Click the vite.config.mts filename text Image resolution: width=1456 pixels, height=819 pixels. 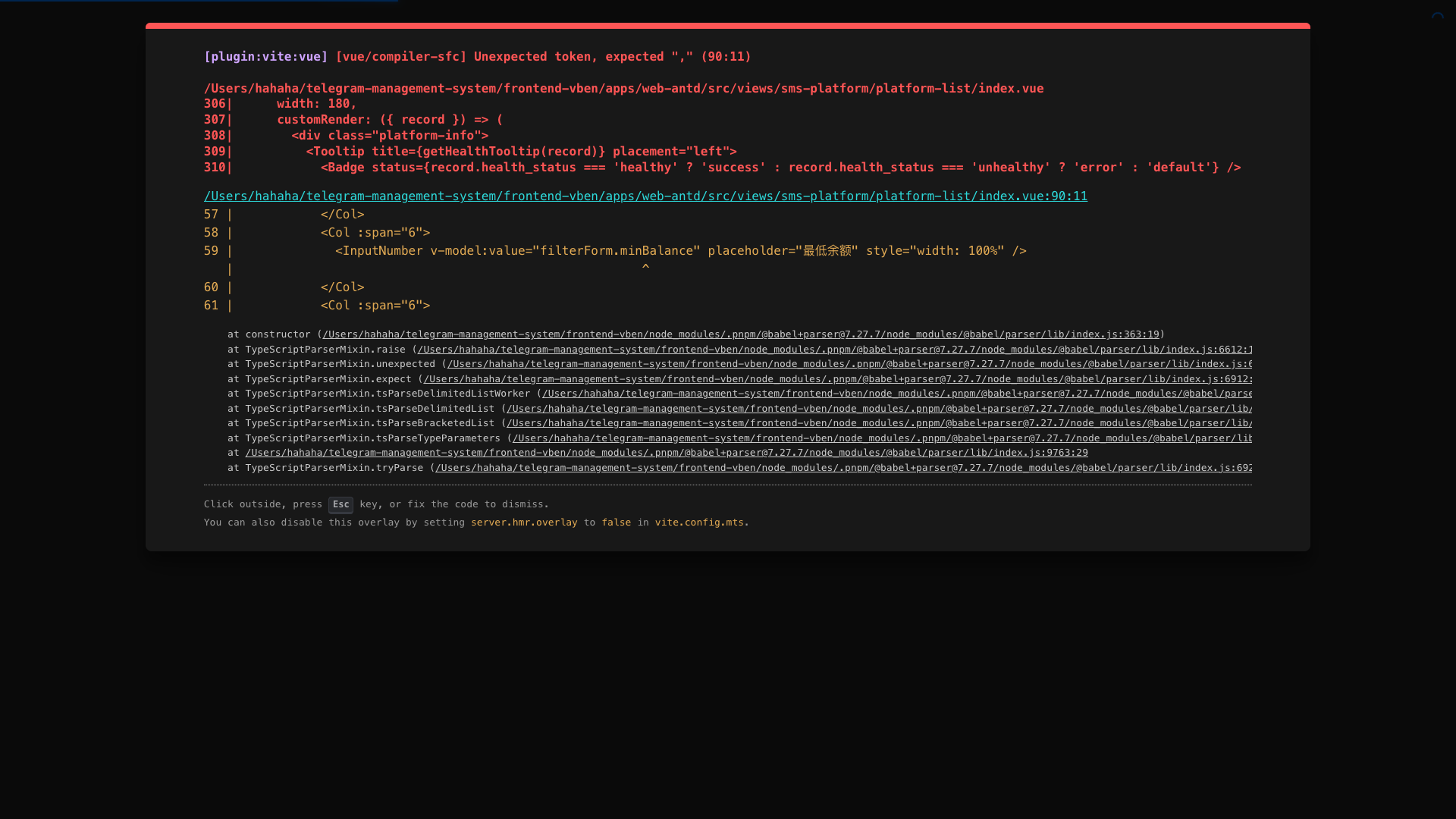[x=699, y=522]
